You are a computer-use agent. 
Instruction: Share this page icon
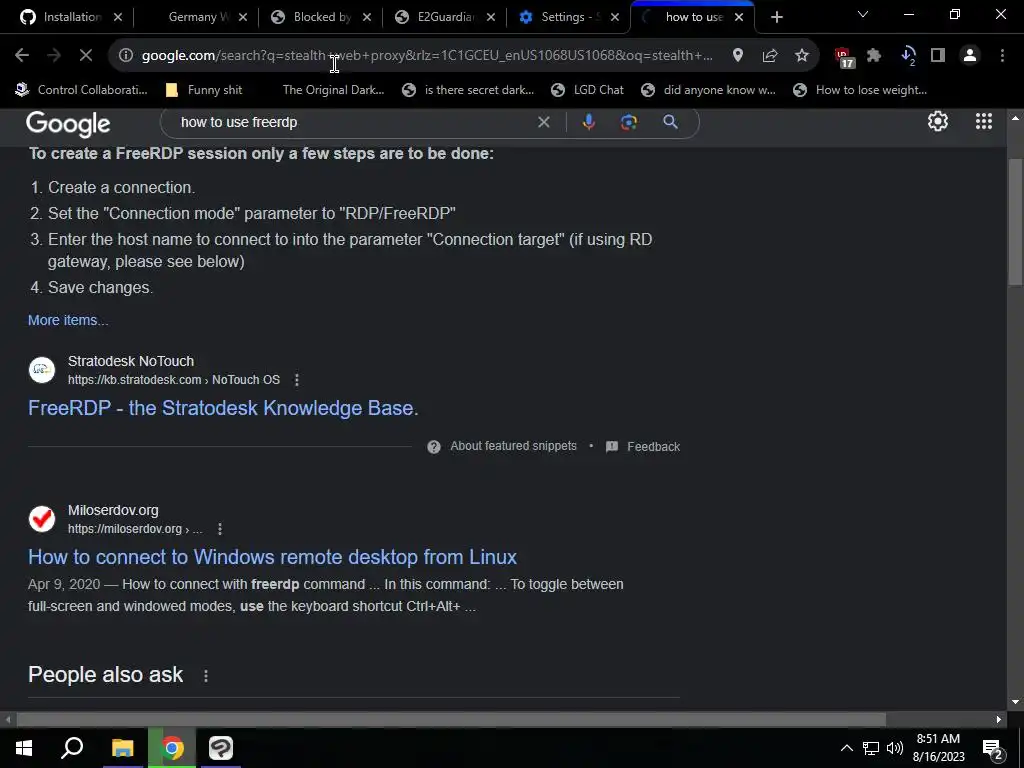(x=770, y=56)
